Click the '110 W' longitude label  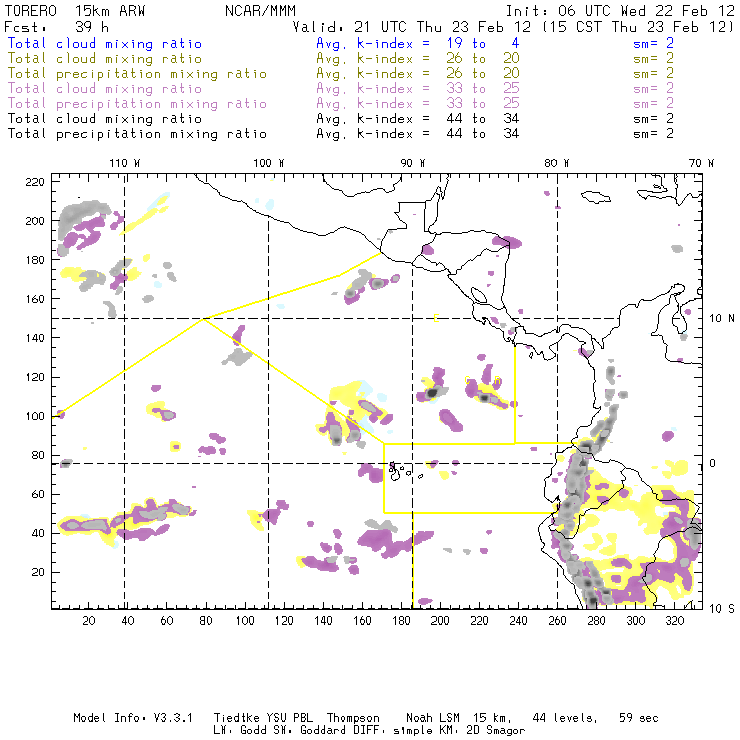[x=125, y=163]
